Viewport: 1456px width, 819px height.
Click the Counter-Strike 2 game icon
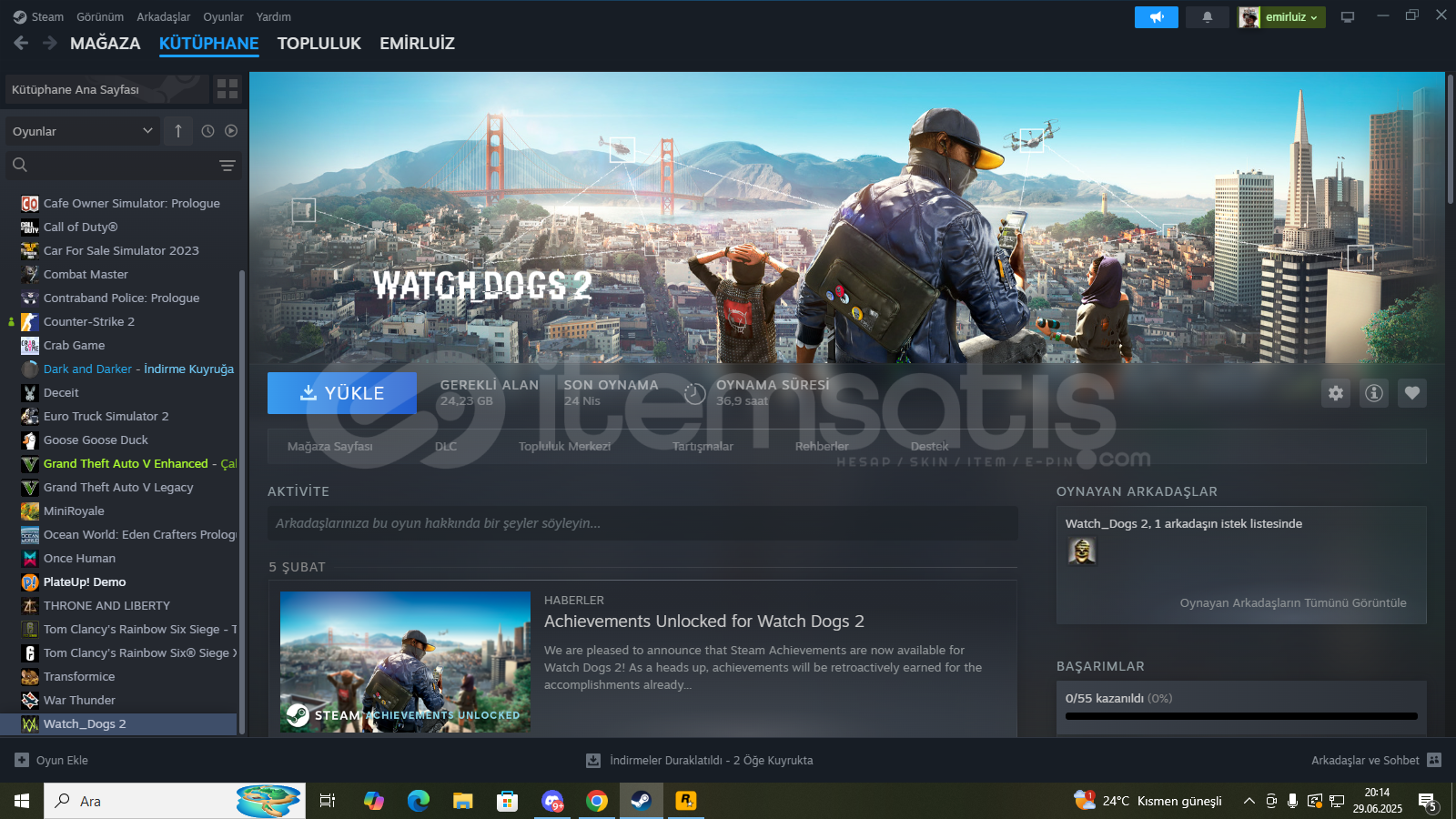(30, 321)
